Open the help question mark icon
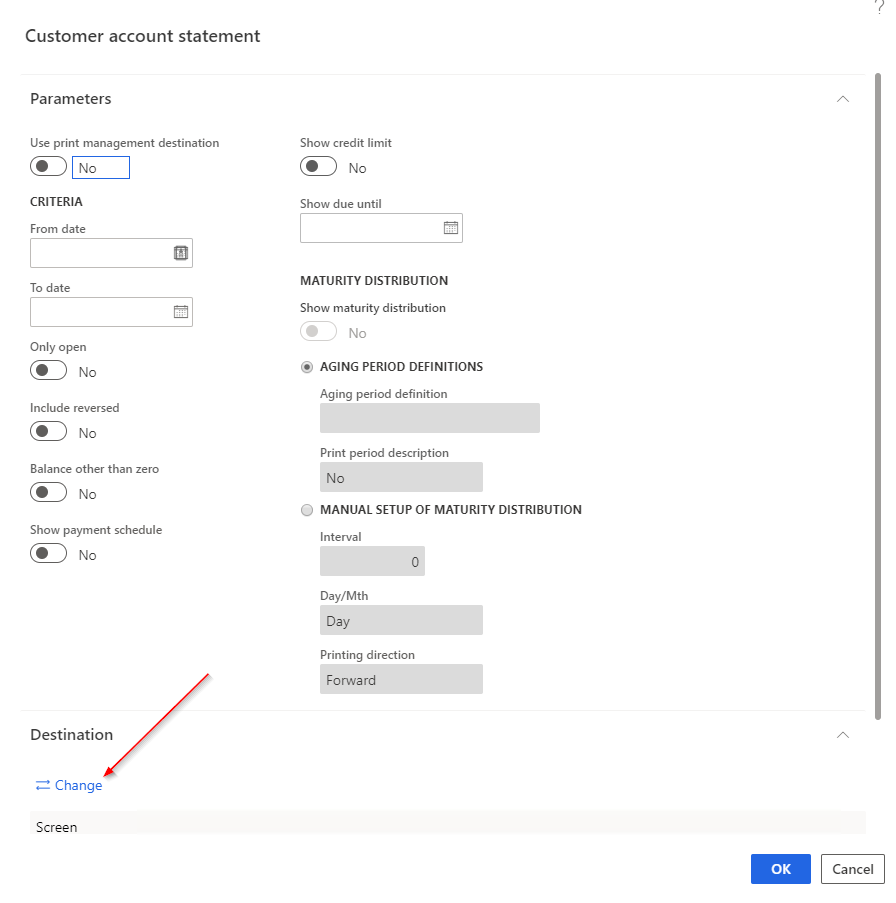The width and height of the screenshot is (896, 903). pos(881,7)
